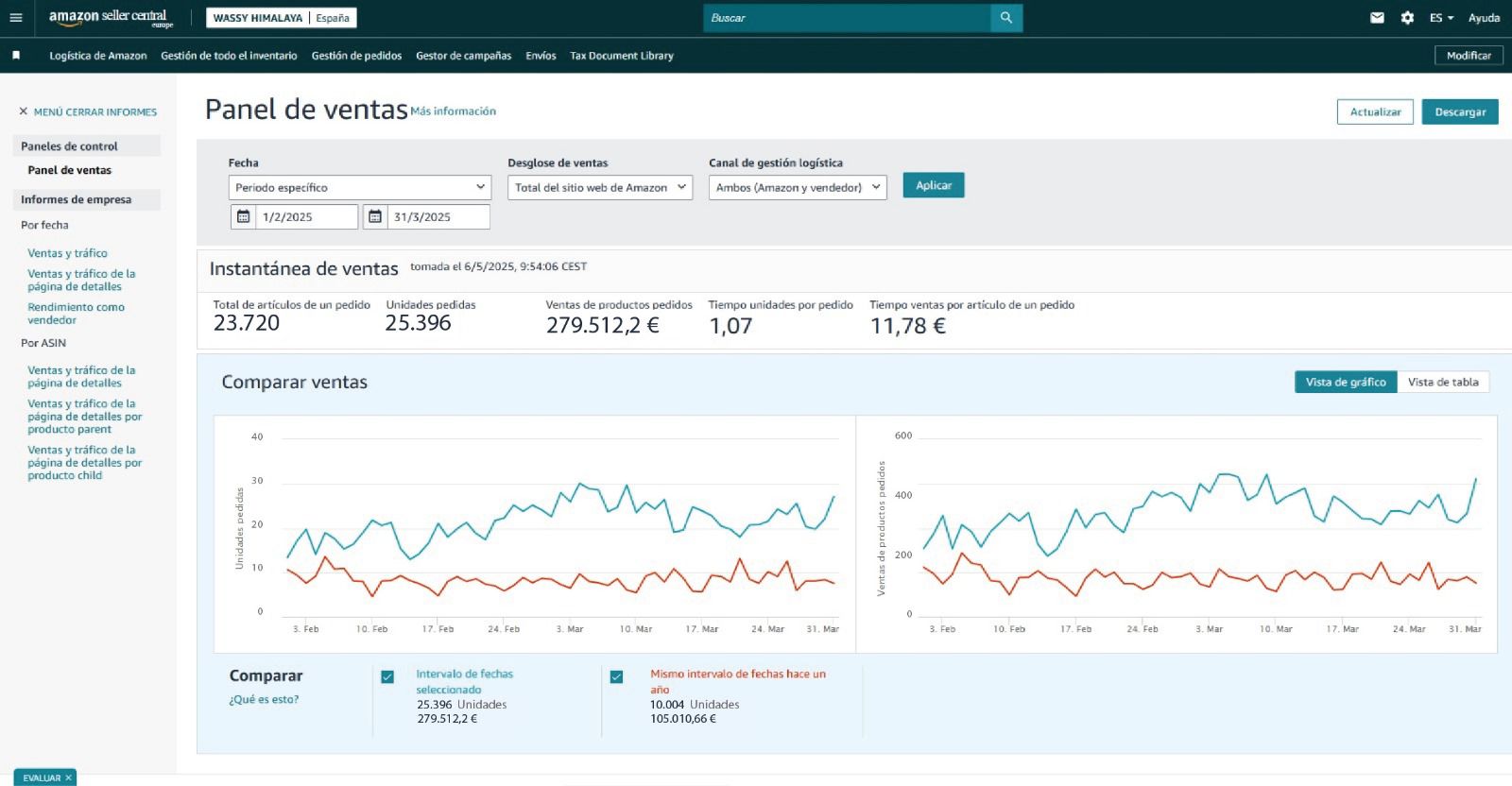Dismiss the Evaluar feedback tag
This screenshot has height=786, width=1512.
68,777
